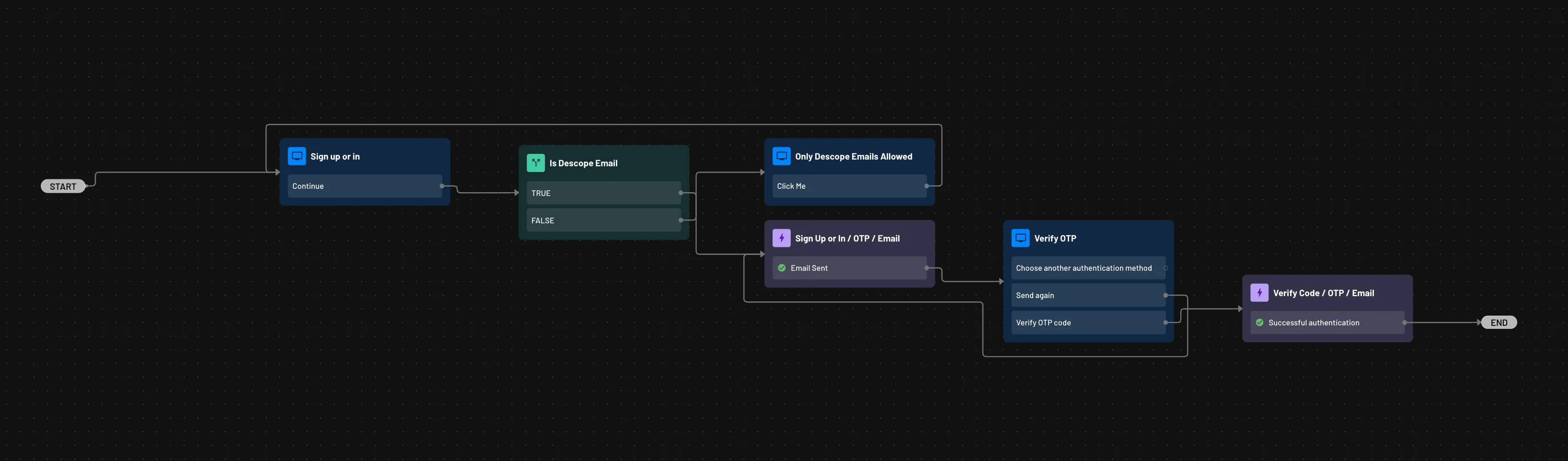Select the FALSE condition output
Screen dimensions: 1568x461
(602, 220)
